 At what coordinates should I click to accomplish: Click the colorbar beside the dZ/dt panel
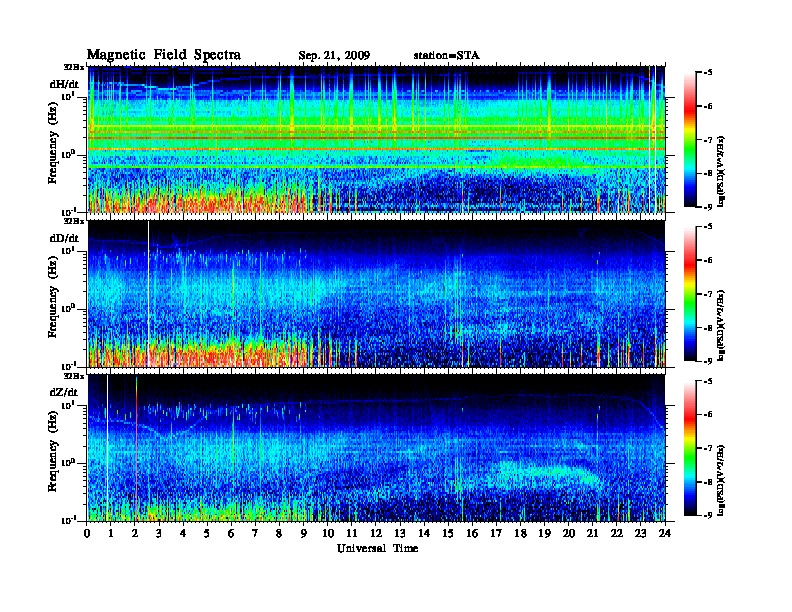coord(690,448)
